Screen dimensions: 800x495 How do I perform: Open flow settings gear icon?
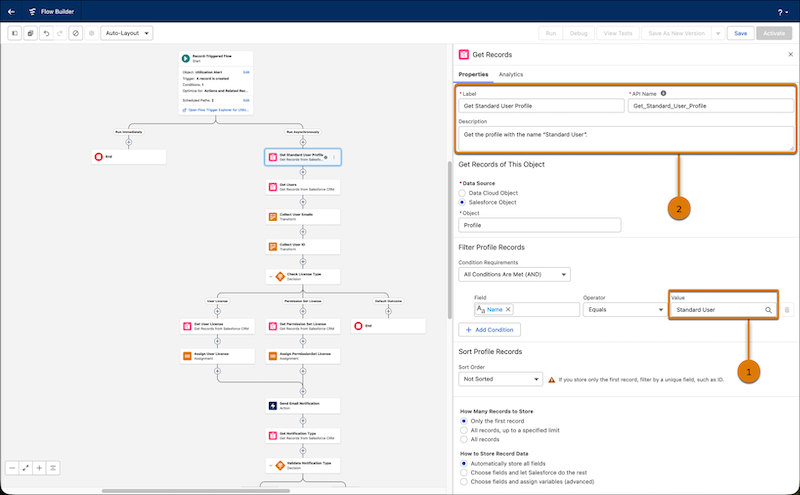[x=92, y=33]
